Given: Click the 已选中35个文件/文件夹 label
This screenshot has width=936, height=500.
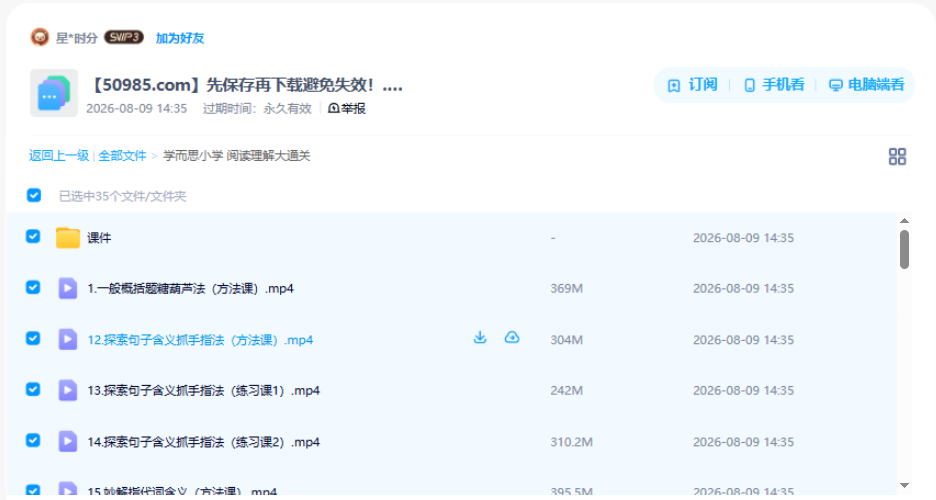Looking at the screenshot, I should click(x=122, y=196).
